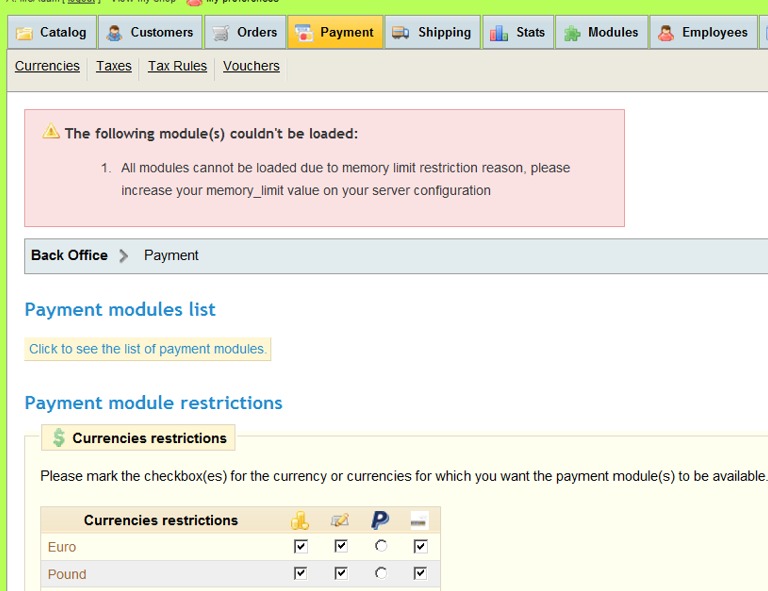Screen dimensions: 768x591
Task: Open the Catalog tab
Action: (51, 32)
